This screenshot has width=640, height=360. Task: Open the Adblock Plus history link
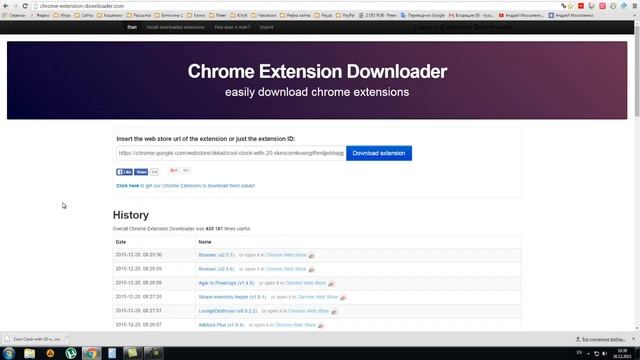coord(221,325)
